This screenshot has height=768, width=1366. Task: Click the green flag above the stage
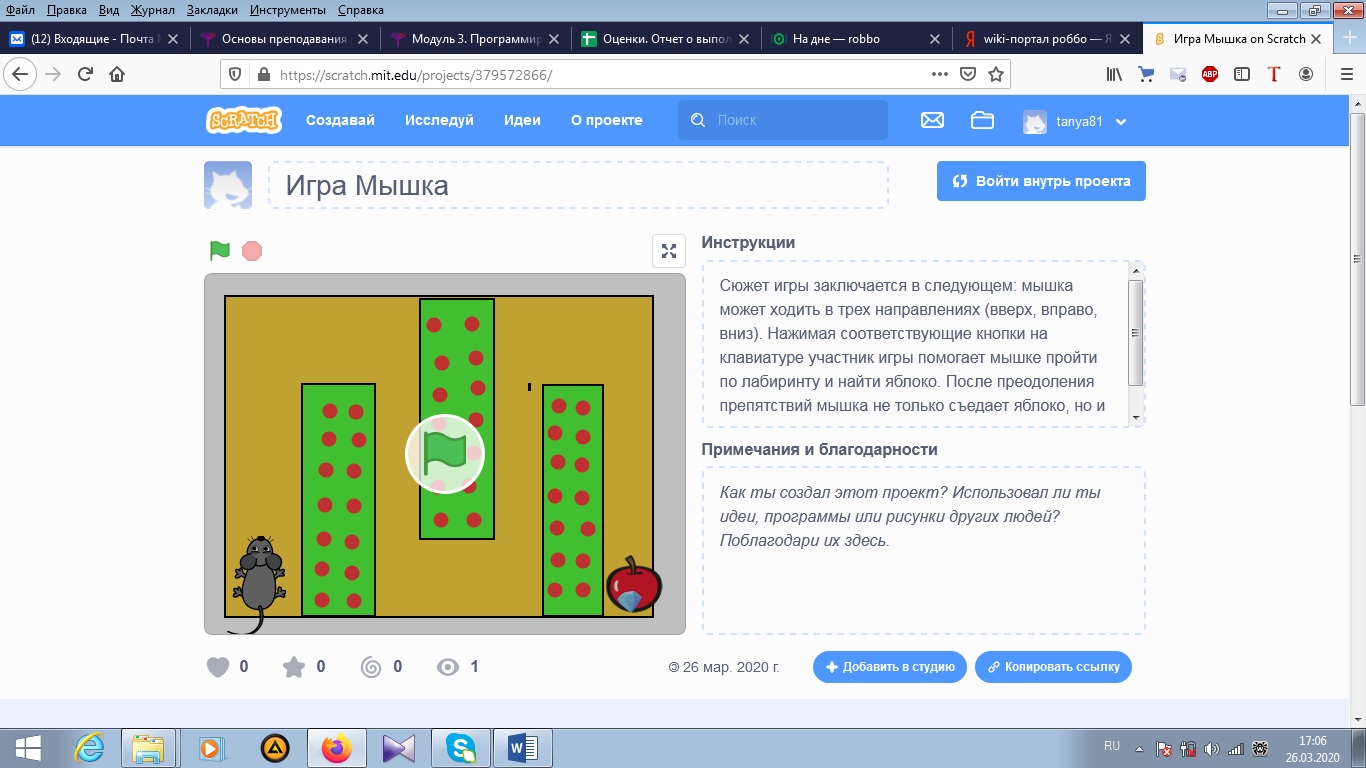tap(219, 250)
